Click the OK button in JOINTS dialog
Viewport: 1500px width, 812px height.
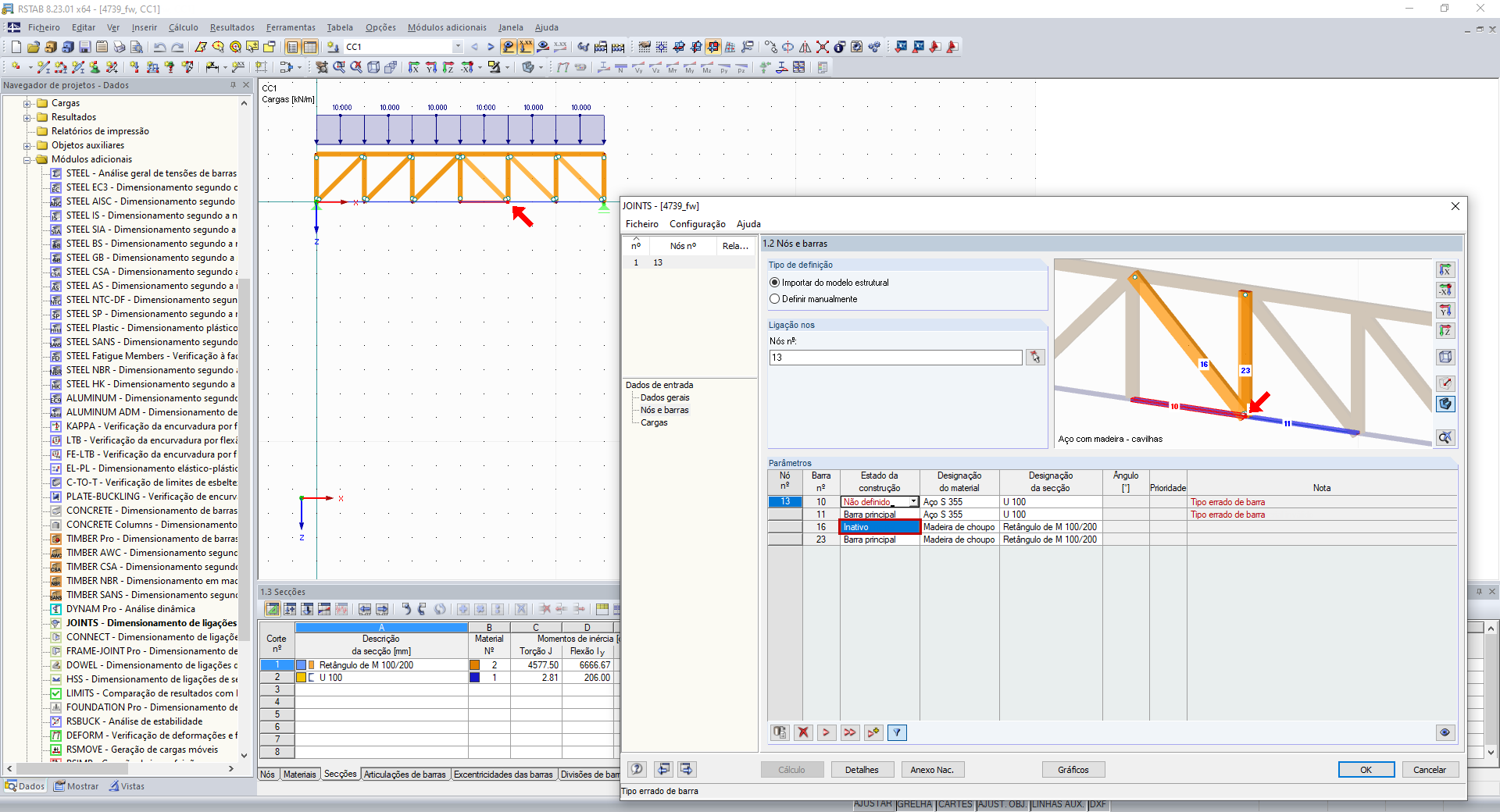pos(1366,770)
